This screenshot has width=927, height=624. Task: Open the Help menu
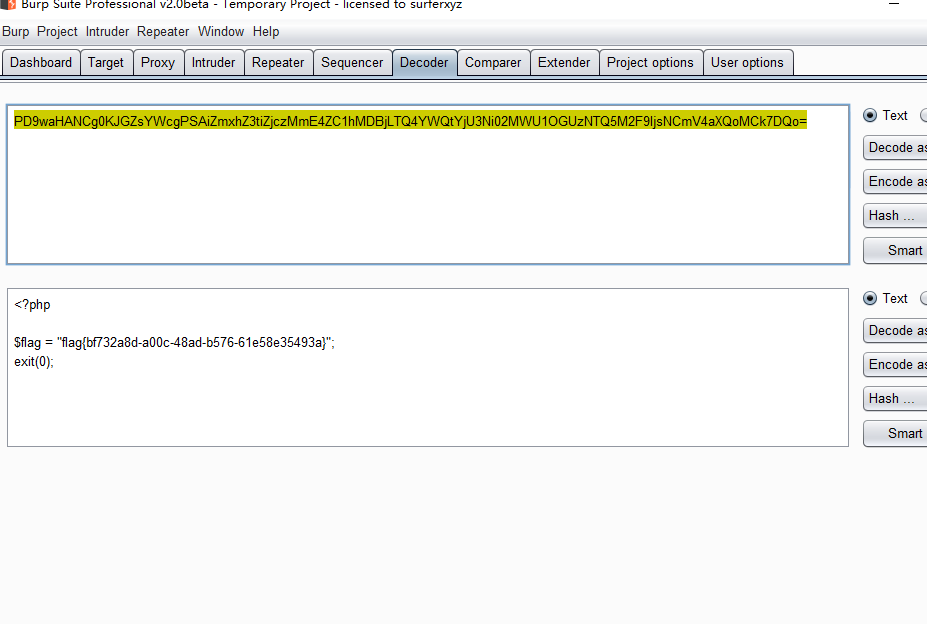pos(265,31)
